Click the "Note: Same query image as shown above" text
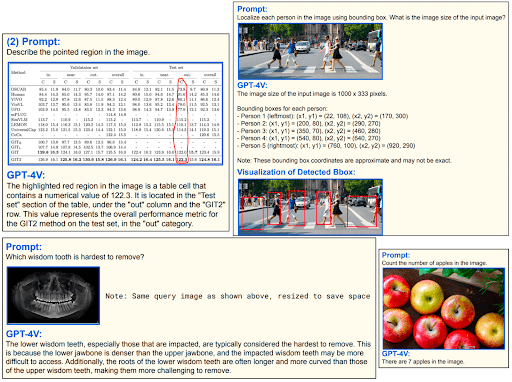Screen dimensions: 512x382 238,296
